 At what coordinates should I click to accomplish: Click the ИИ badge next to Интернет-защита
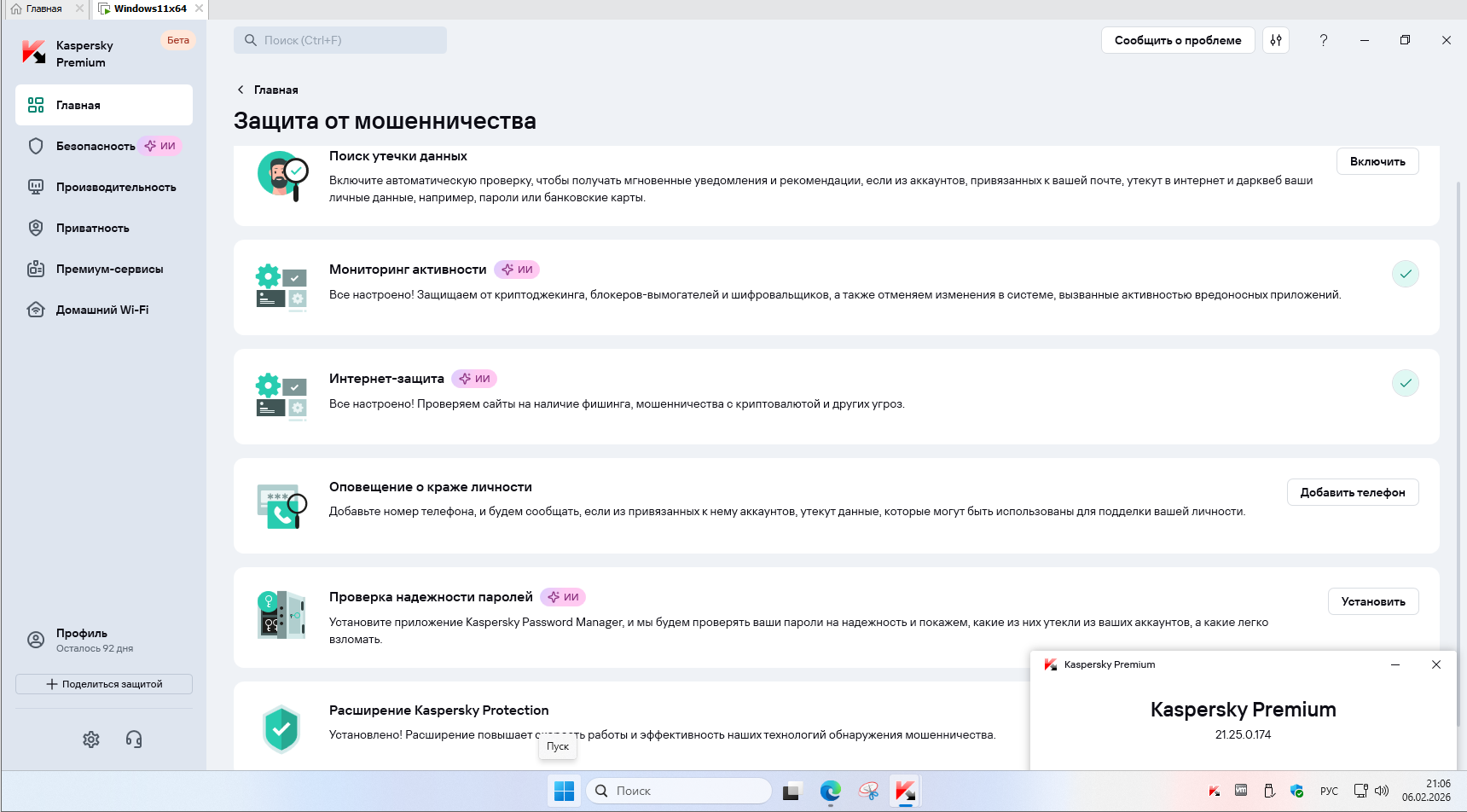pos(474,379)
